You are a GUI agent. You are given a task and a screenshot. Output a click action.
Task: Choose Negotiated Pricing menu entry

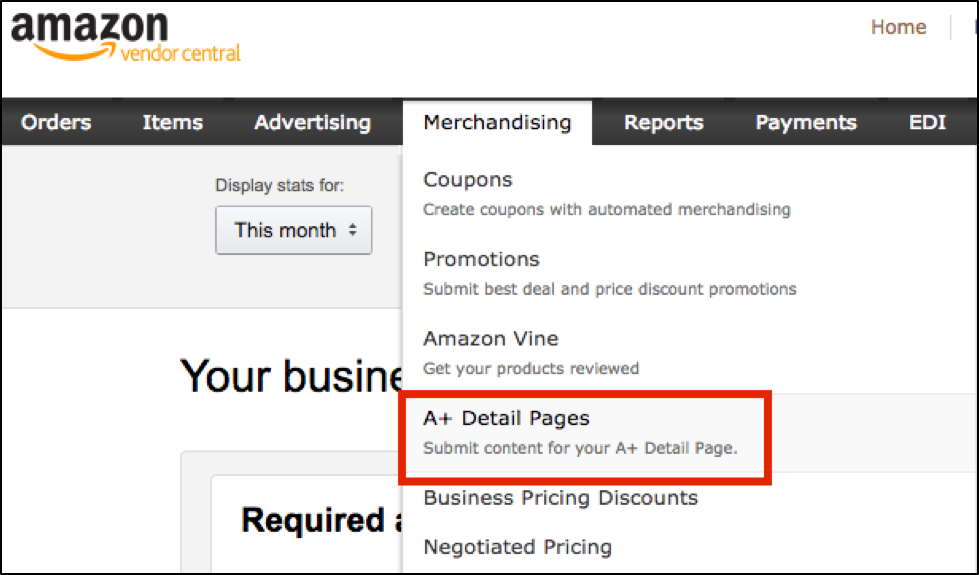[518, 547]
